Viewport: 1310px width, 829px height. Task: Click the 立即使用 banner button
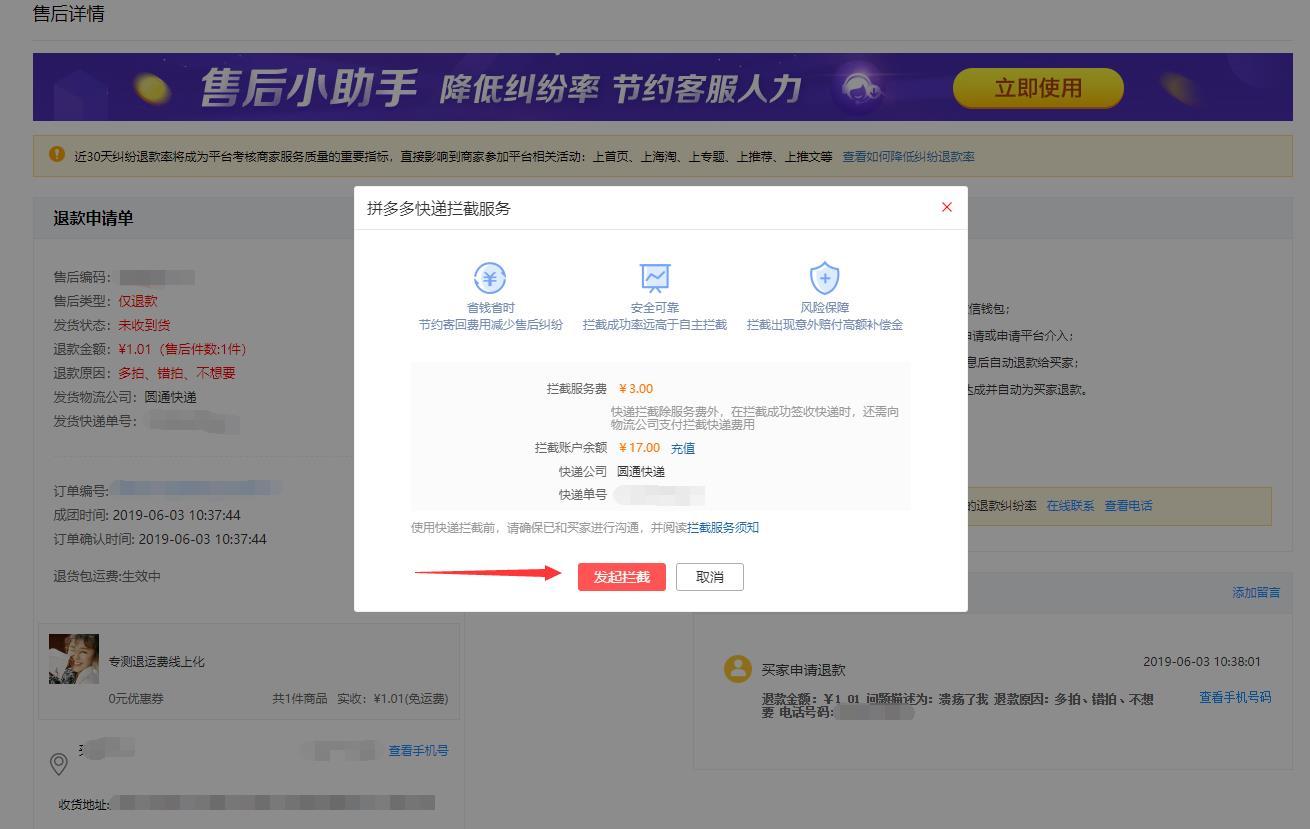[1037, 88]
